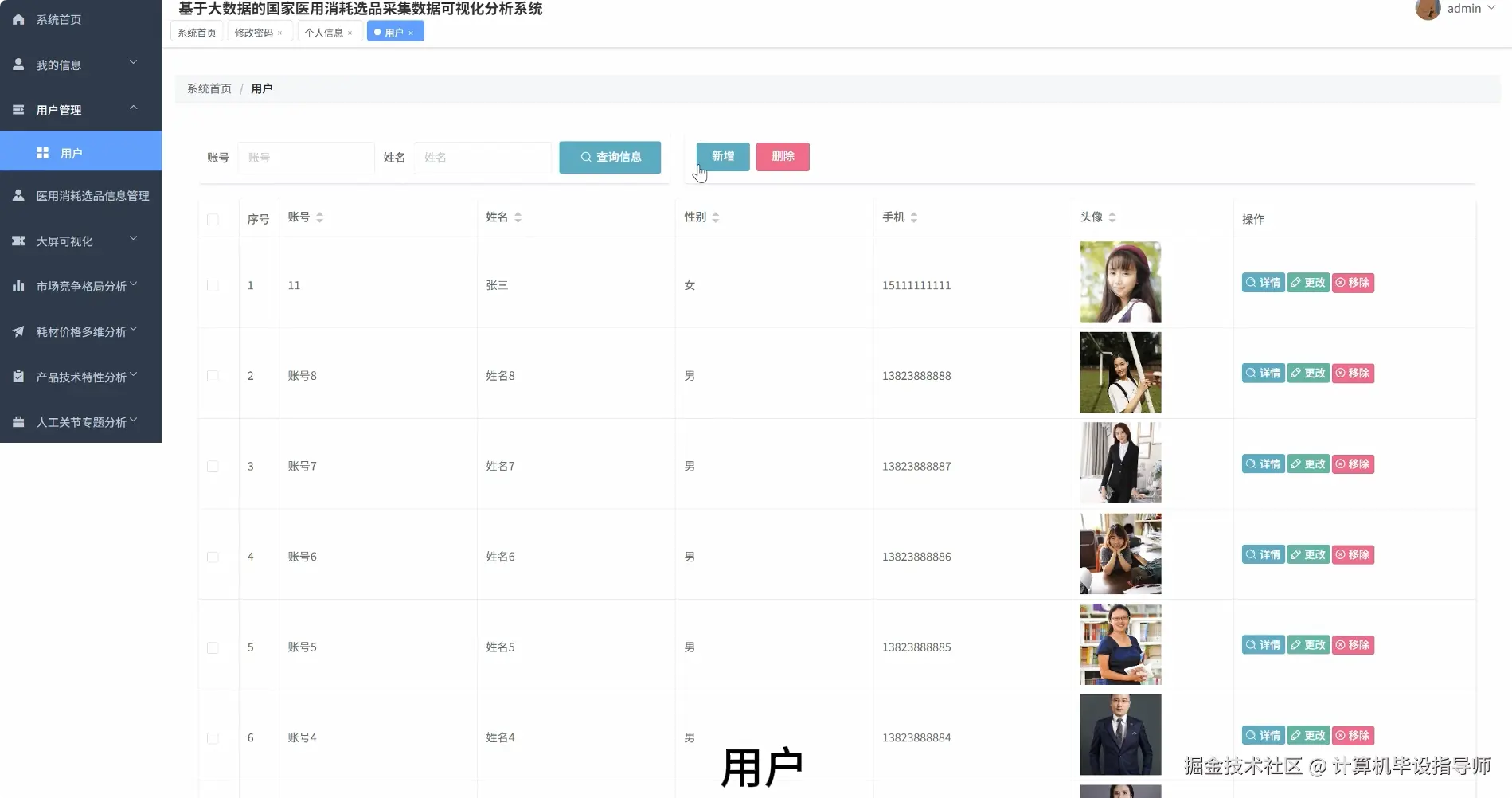The height and width of the screenshot is (798, 1512).
Task: Expand the 产品技术特性分析 menu chevron
Action: [134, 374]
